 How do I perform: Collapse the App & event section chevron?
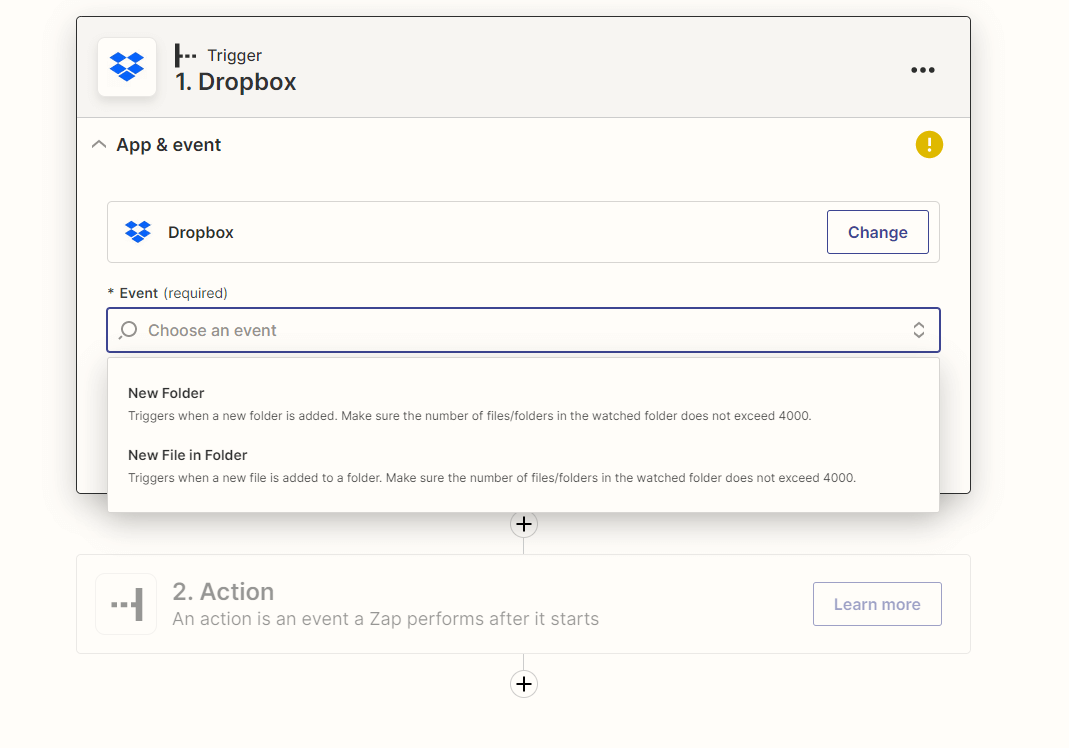coord(98,145)
